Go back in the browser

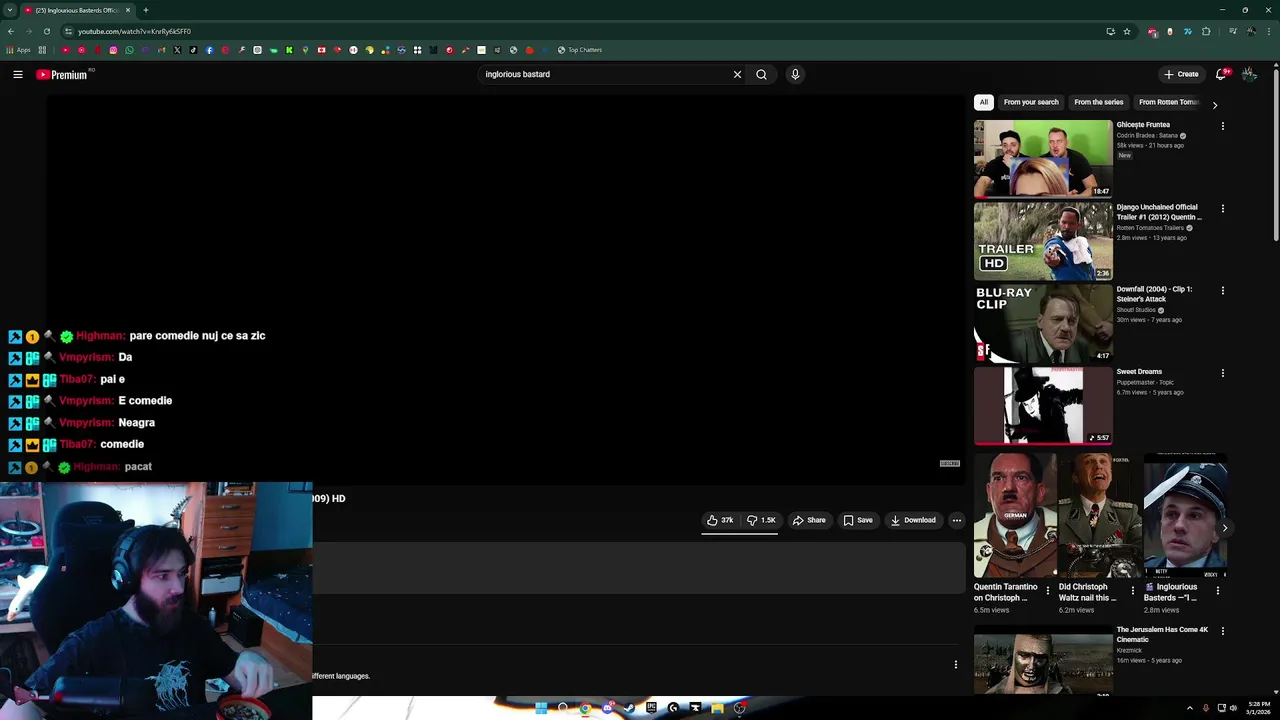click(x=11, y=31)
